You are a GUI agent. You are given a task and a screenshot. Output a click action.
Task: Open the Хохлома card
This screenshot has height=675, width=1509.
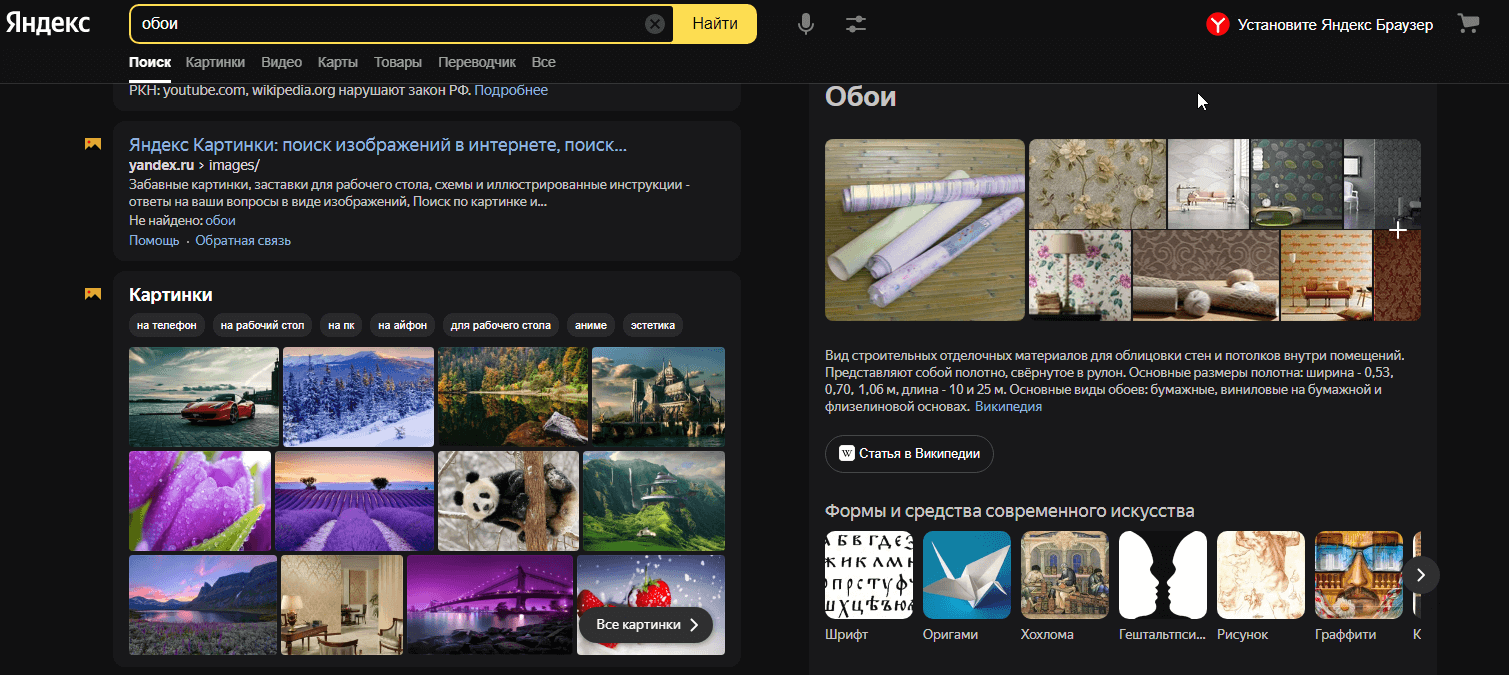click(1065, 587)
